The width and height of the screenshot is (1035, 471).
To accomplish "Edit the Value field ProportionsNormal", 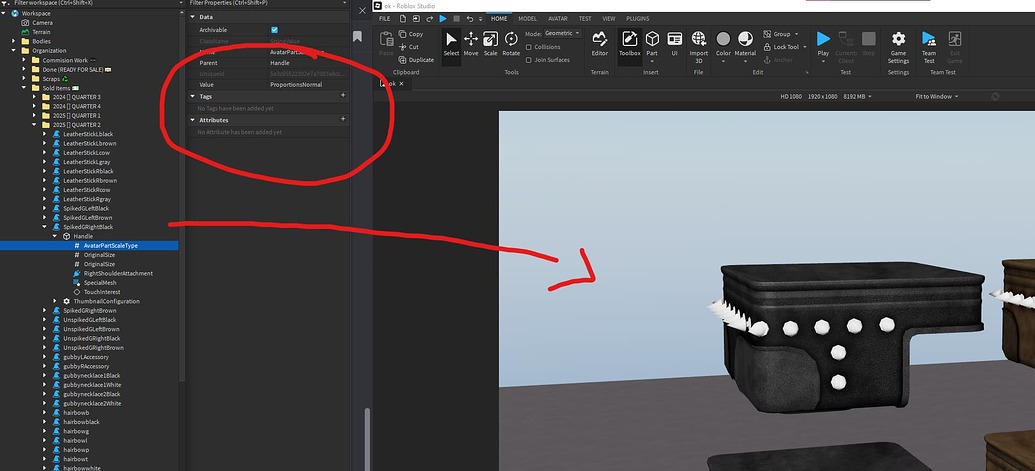I will click(308, 84).
